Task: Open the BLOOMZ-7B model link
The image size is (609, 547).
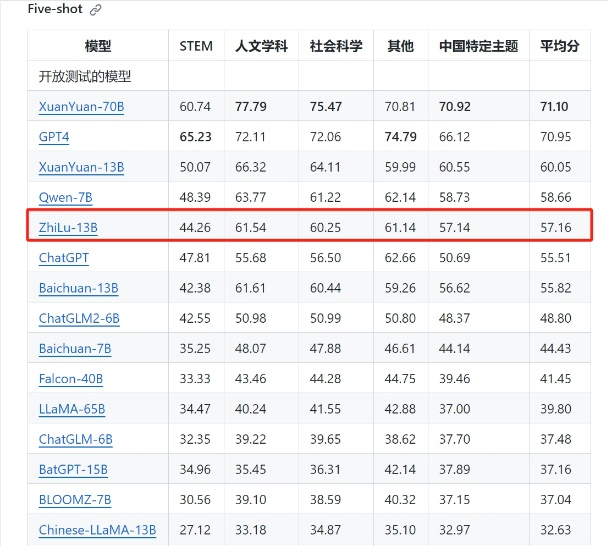Action: 75,500
